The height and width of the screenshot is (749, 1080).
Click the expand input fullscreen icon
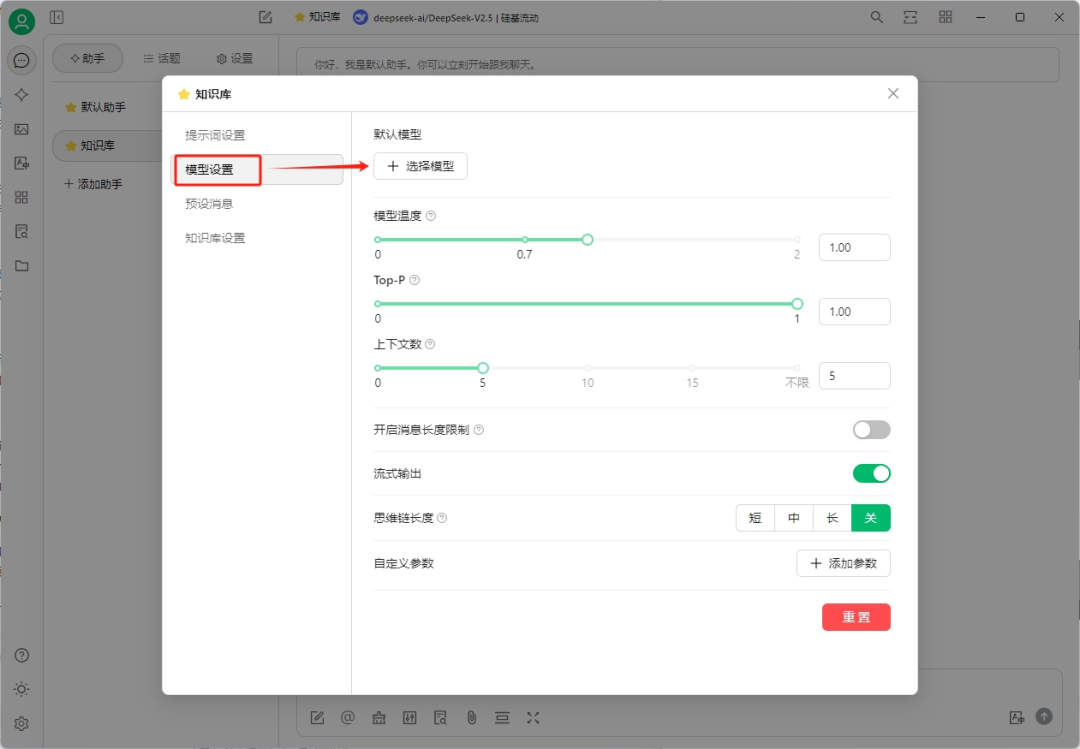click(x=533, y=718)
